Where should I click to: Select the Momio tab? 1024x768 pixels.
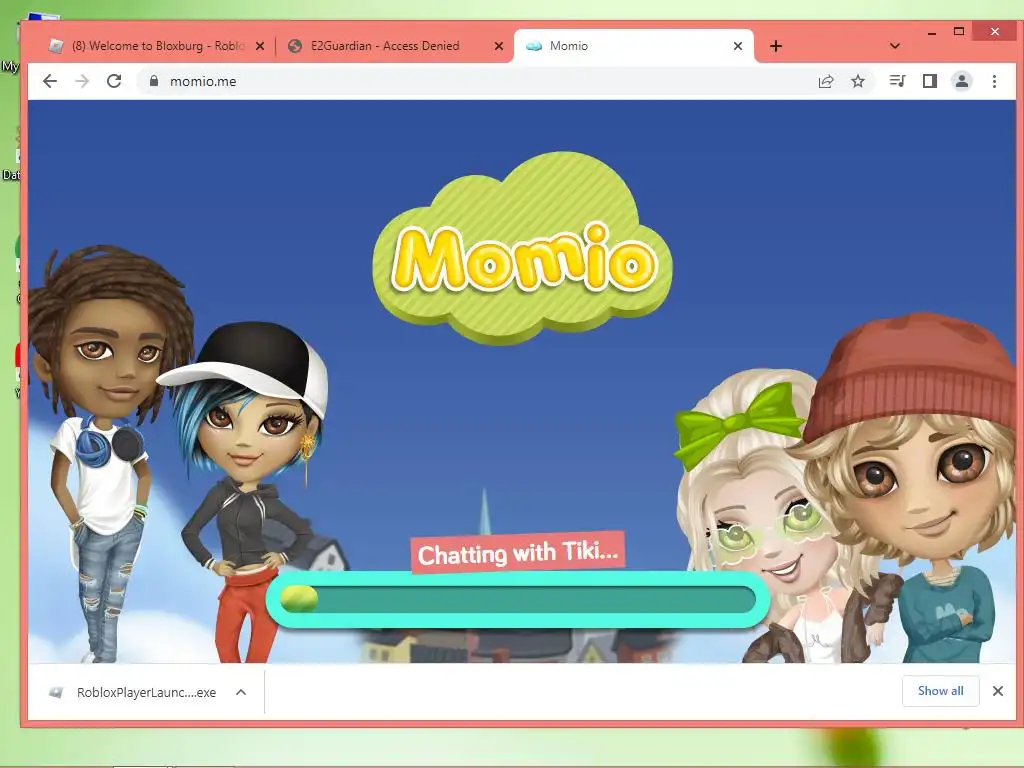point(633,46)
